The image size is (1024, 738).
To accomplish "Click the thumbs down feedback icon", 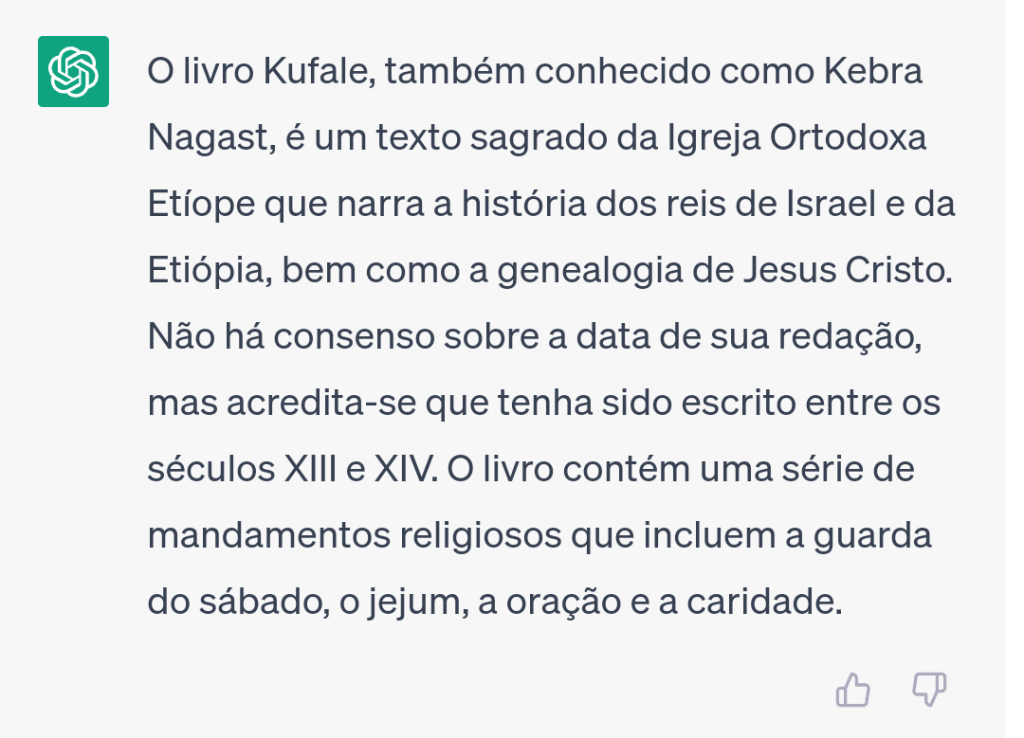I will pyautogui.click(x=929, y=690).
